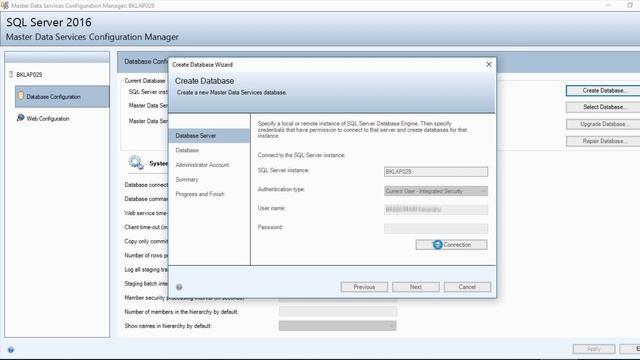Select Database wizard step
Image resolution: width=640 pixels, height=360 pixels.
[187, 150]
